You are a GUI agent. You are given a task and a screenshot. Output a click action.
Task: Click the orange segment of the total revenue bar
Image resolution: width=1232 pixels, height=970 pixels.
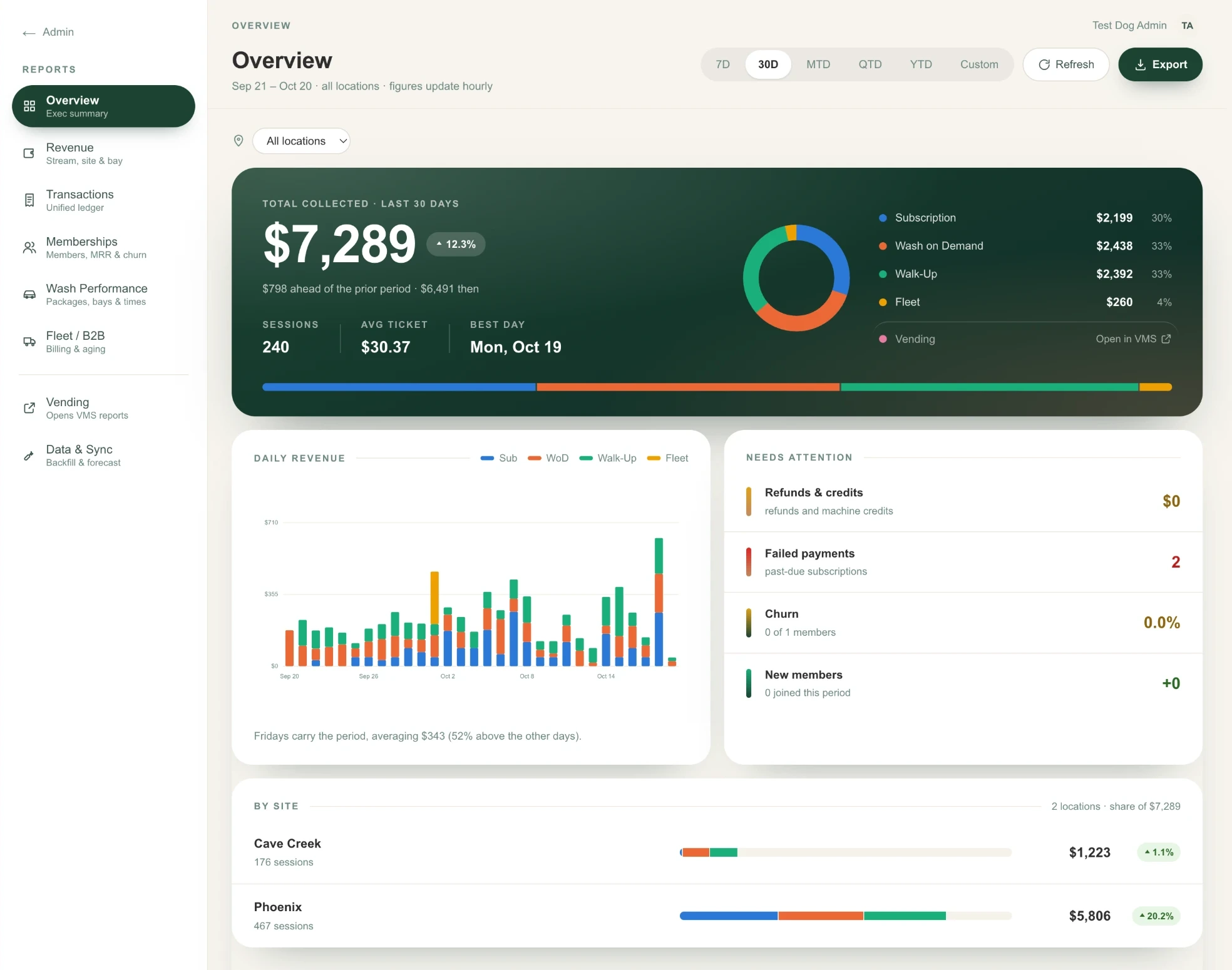(688, 387)
